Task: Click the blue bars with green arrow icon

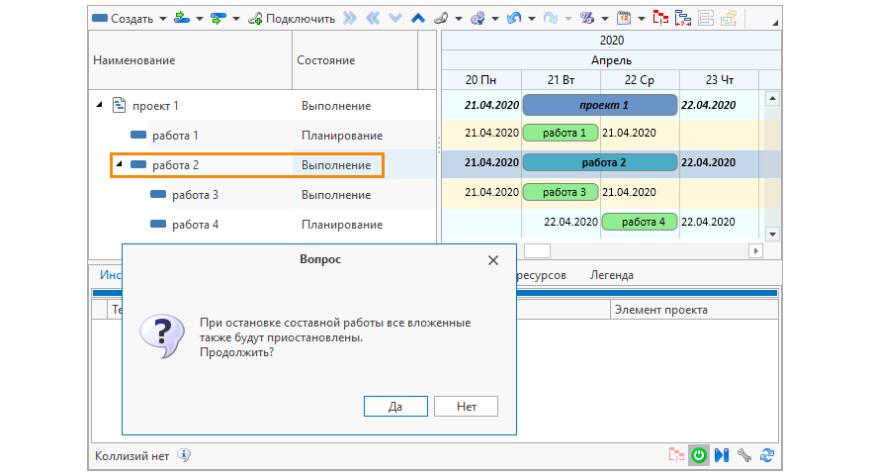Action: coord(218,18)
